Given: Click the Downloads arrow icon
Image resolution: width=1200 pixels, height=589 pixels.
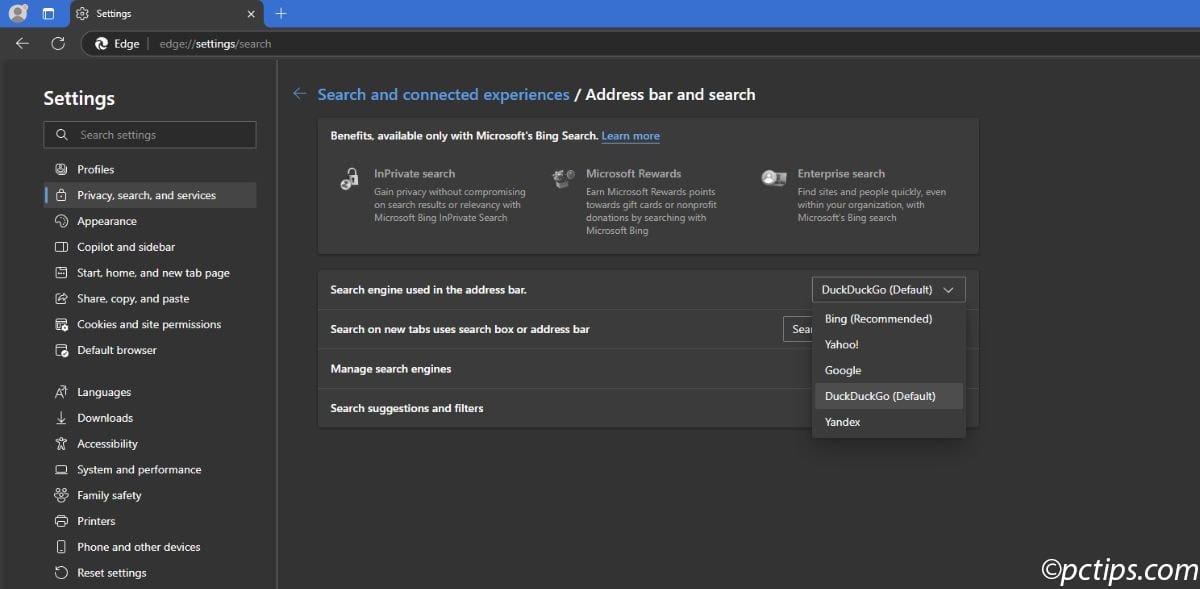Looking at the screenshot, I should tap(61, 418).
